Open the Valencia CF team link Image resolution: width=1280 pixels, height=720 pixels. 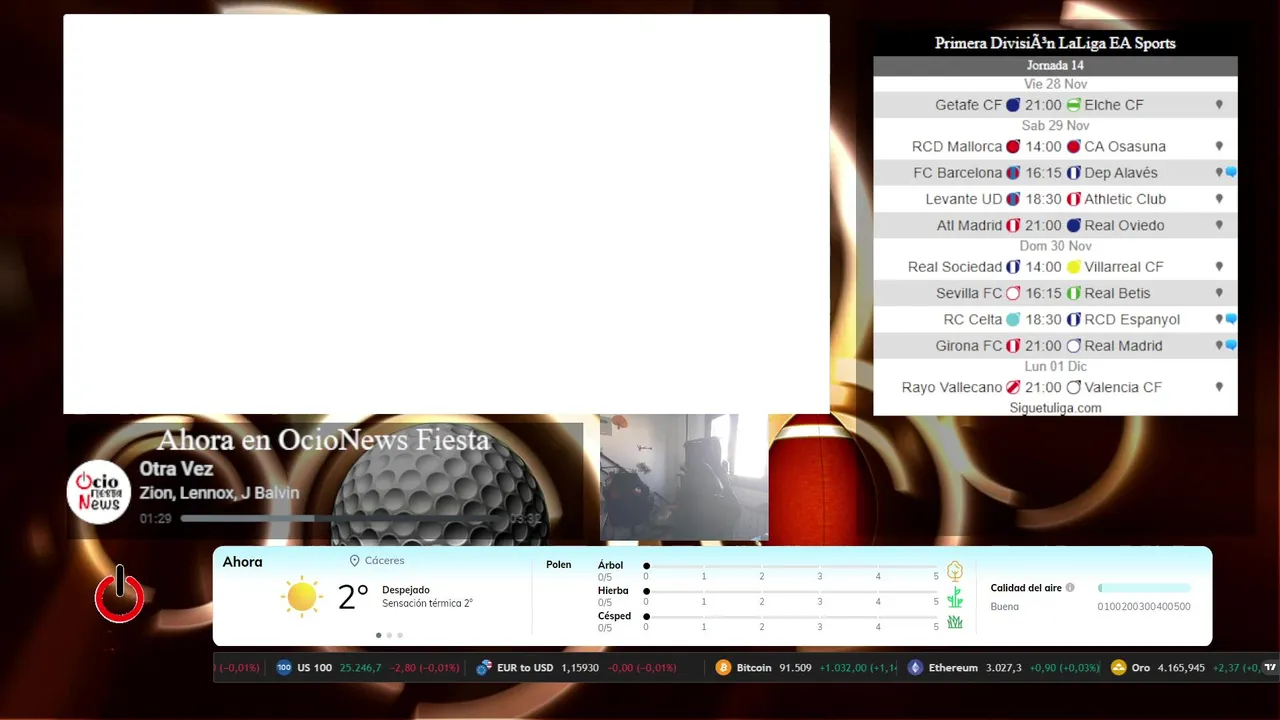tap(1123, 387)
